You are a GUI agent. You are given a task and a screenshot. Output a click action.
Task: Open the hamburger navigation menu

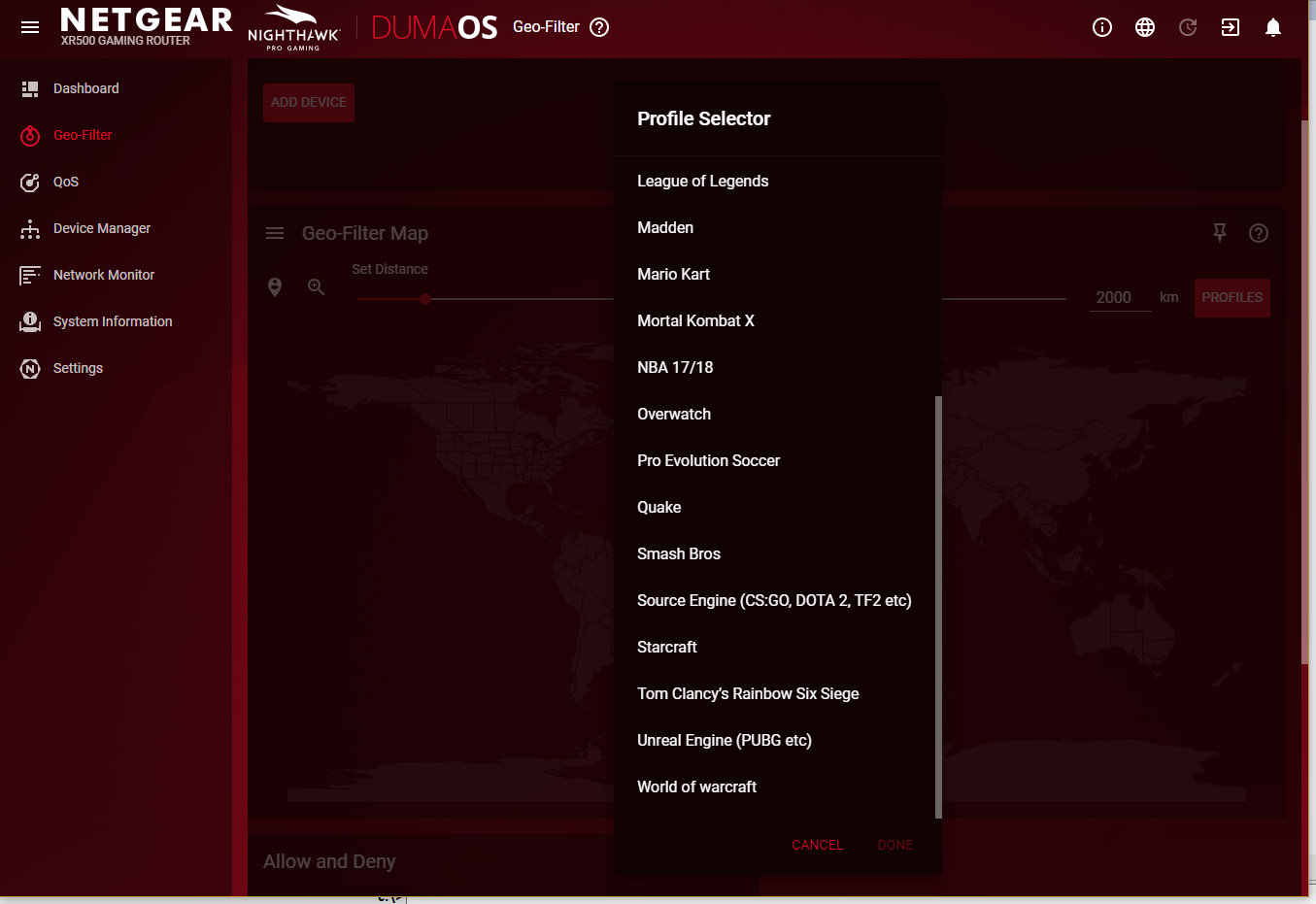pyautogui.click(x=30, y=27)
